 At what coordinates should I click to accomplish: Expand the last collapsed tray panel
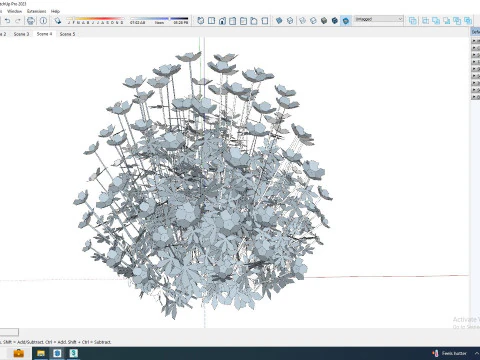pyautogui.click(x=475, y=97)
